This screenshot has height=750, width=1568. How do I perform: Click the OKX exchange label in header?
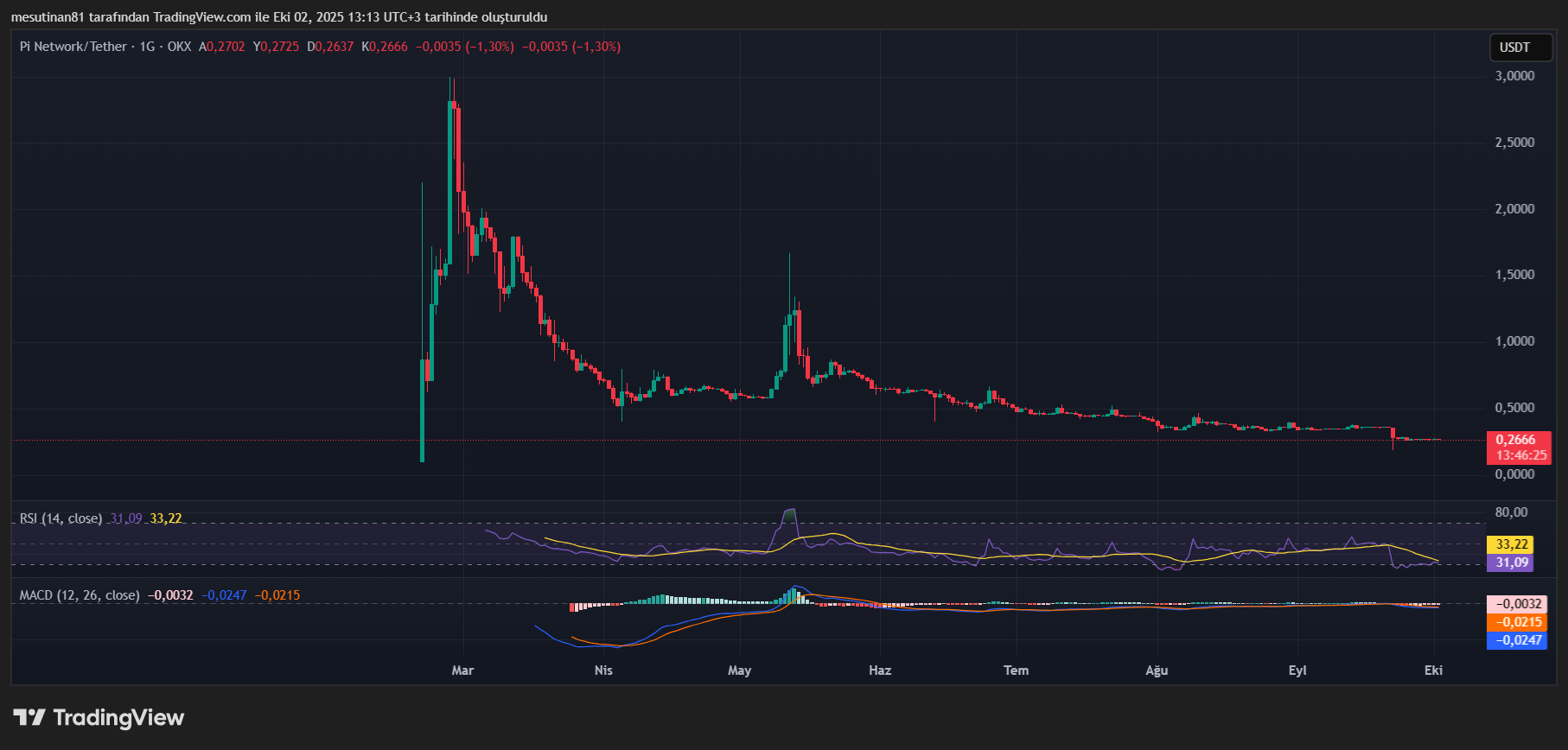click(x=179, y=47)
